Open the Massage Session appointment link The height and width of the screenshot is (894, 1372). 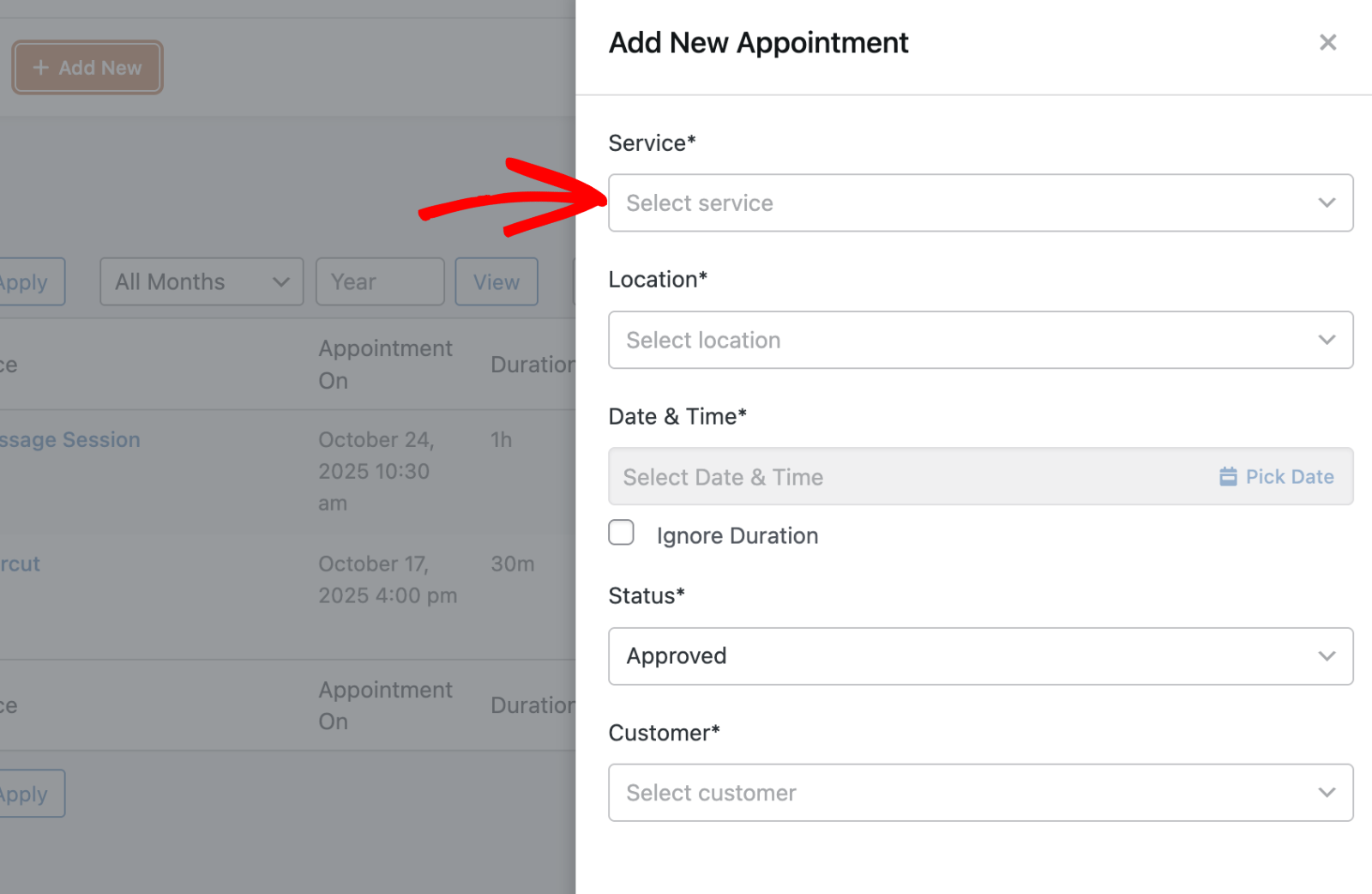pyautogui.click(x=70, y=440)
